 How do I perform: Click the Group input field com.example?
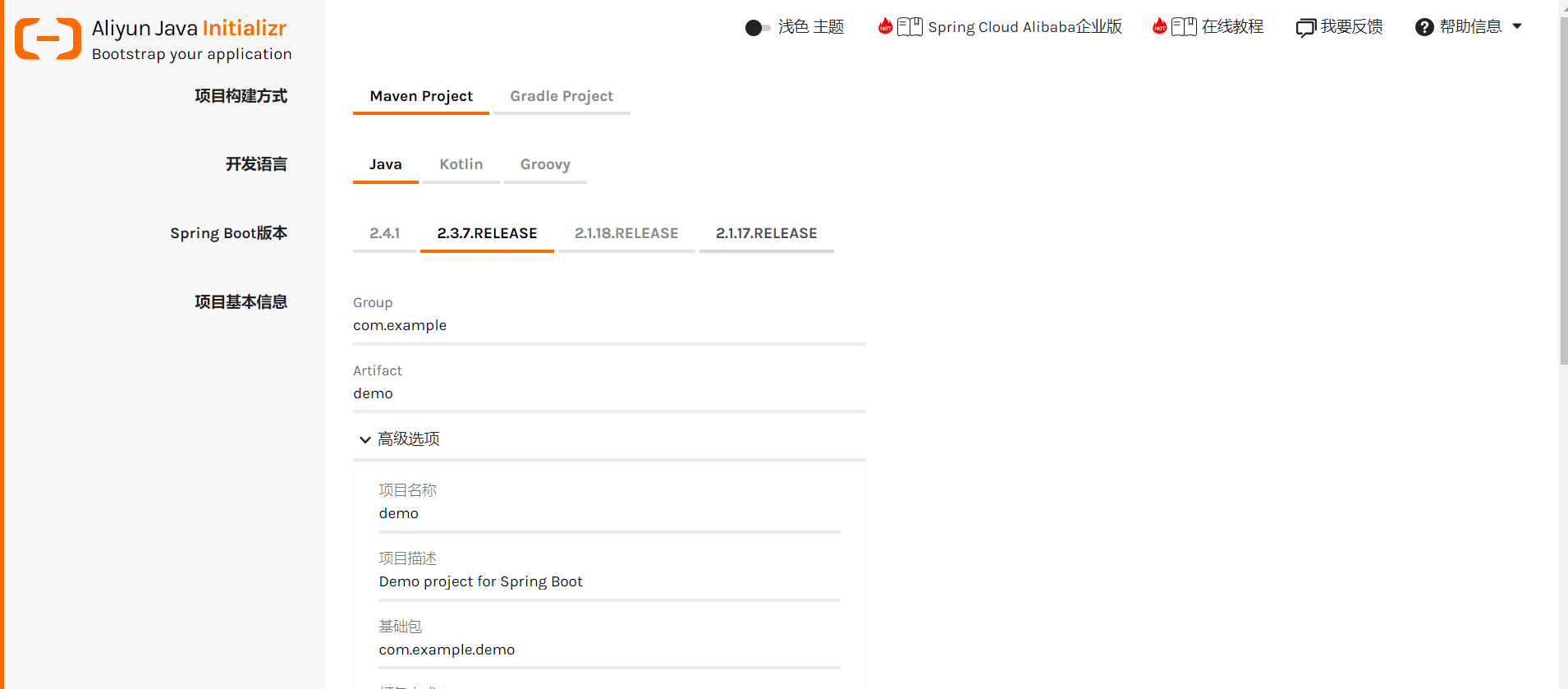coord(609,326)
